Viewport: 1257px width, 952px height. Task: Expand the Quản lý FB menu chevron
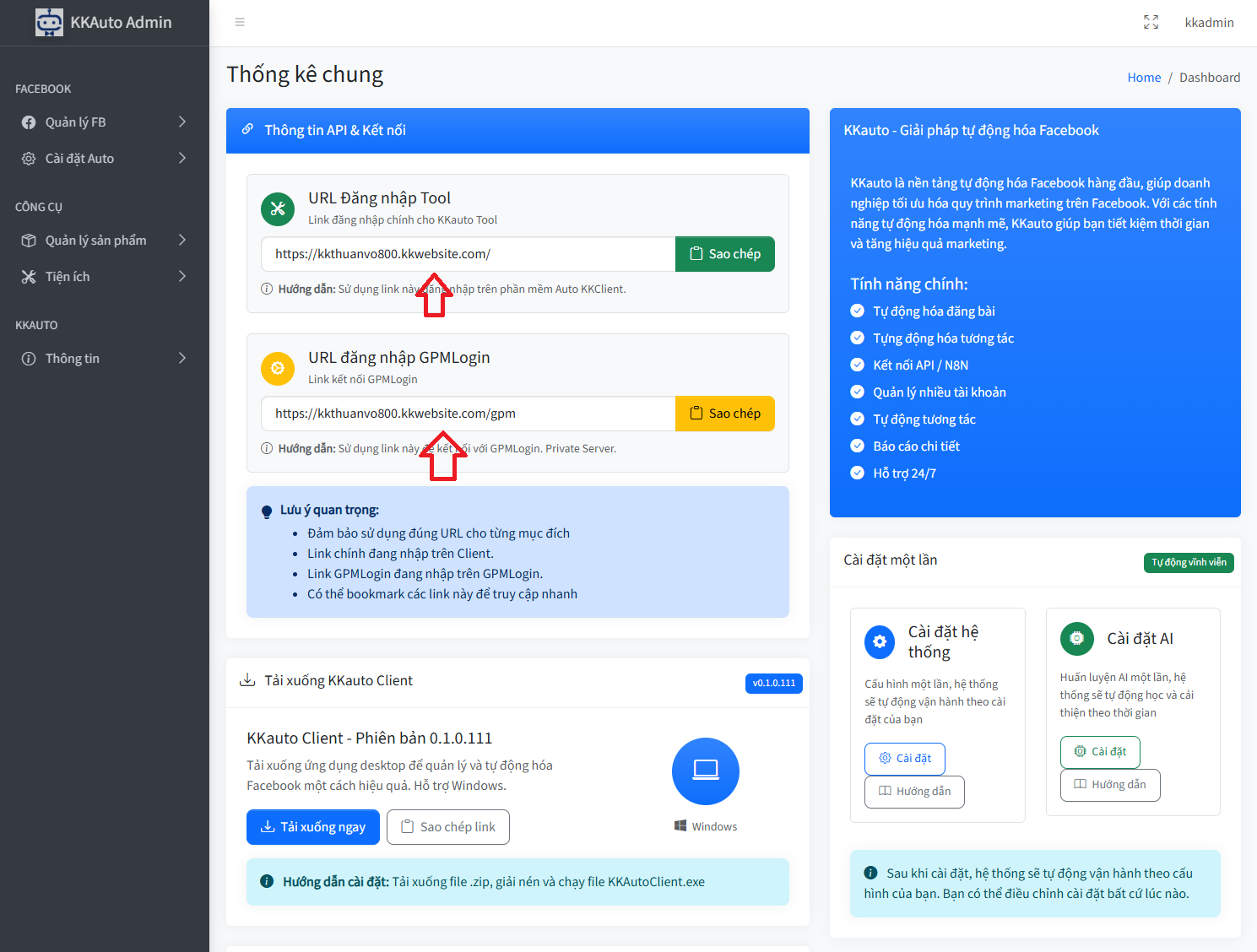182,122
